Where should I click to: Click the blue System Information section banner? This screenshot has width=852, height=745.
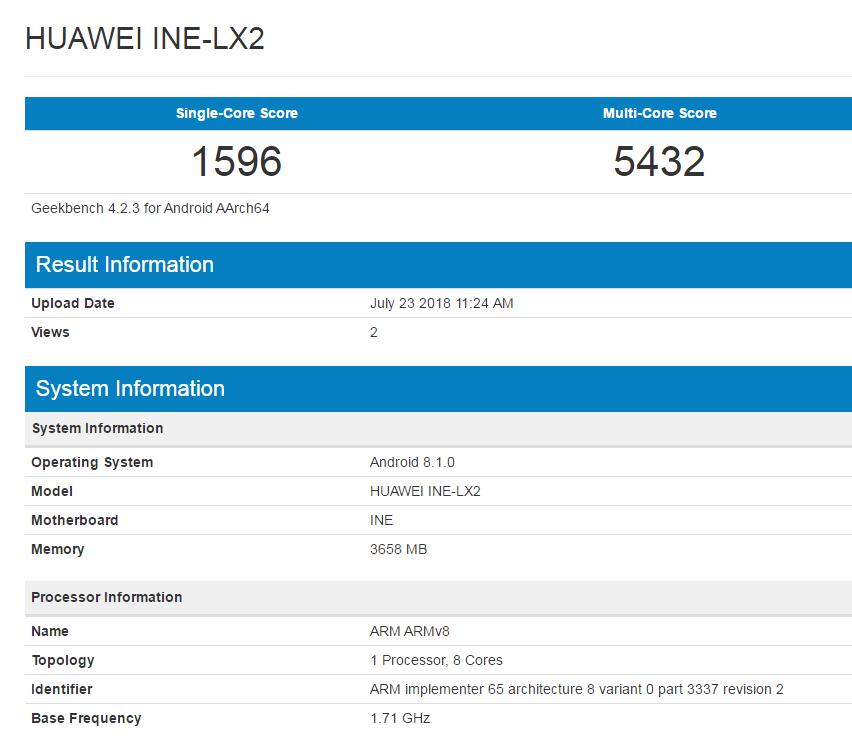point(438,389)
